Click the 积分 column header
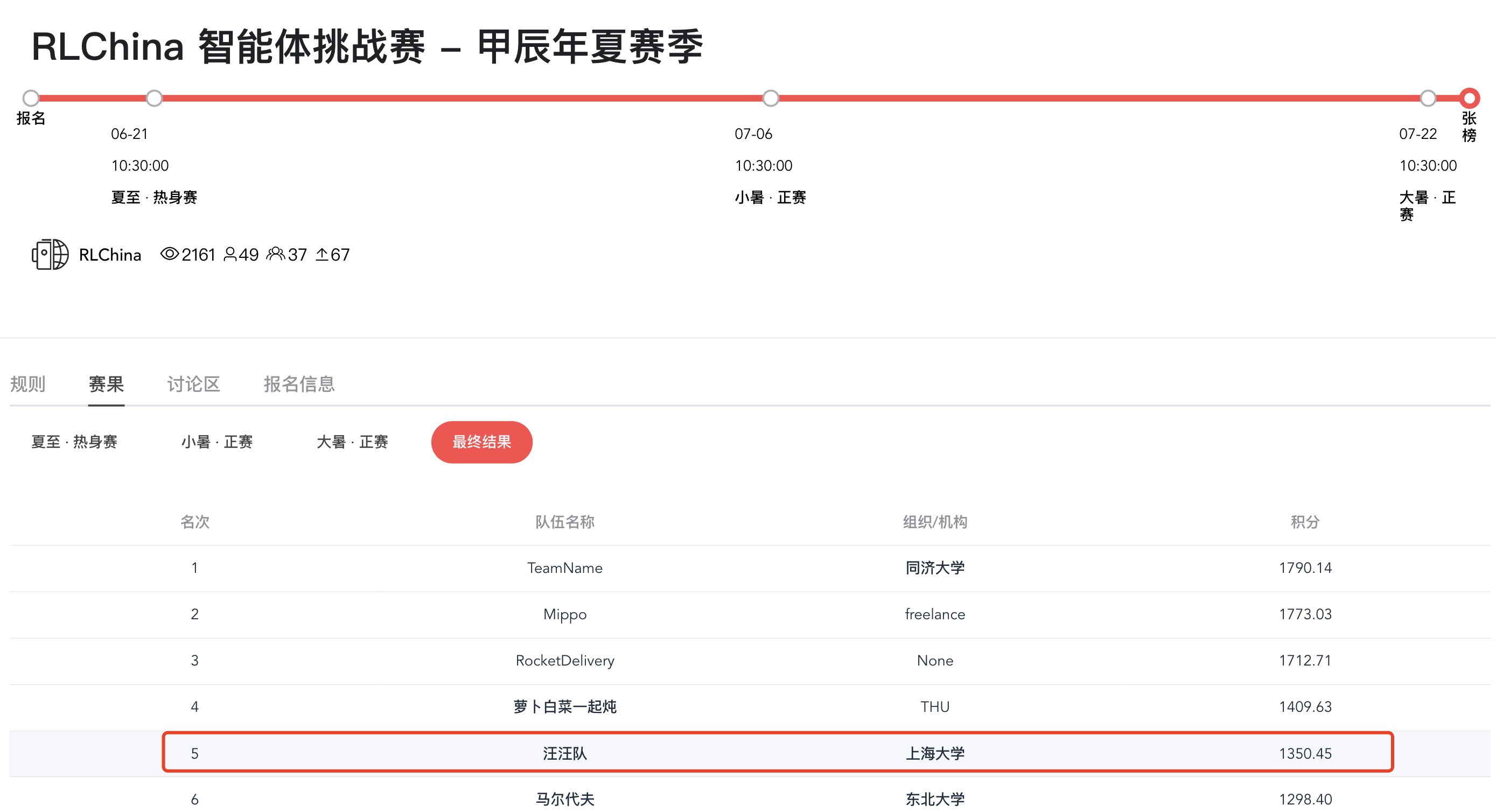1496x812 pixels. pos(1305,522)
